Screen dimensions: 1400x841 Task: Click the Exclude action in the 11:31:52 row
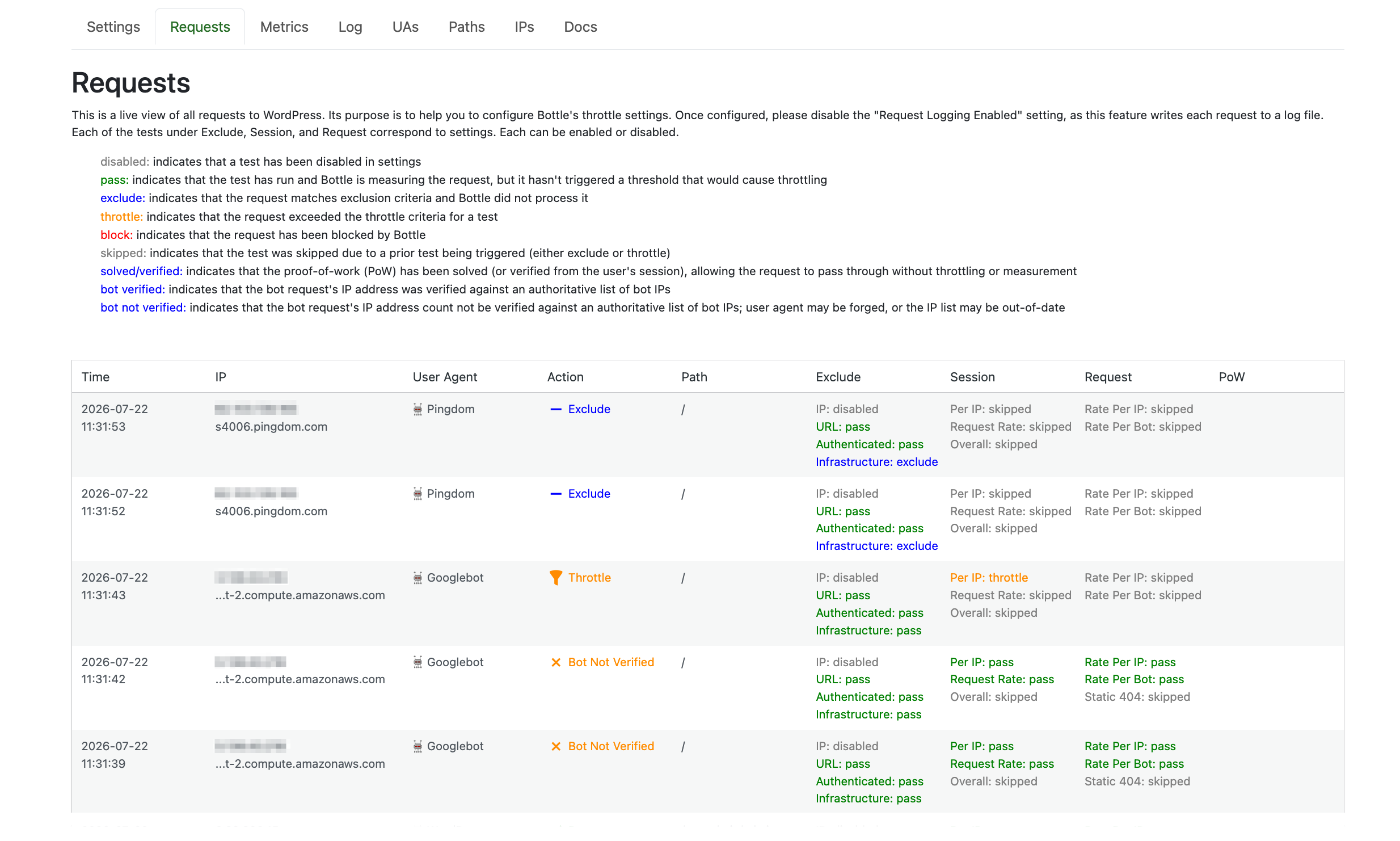click(589, 494)
